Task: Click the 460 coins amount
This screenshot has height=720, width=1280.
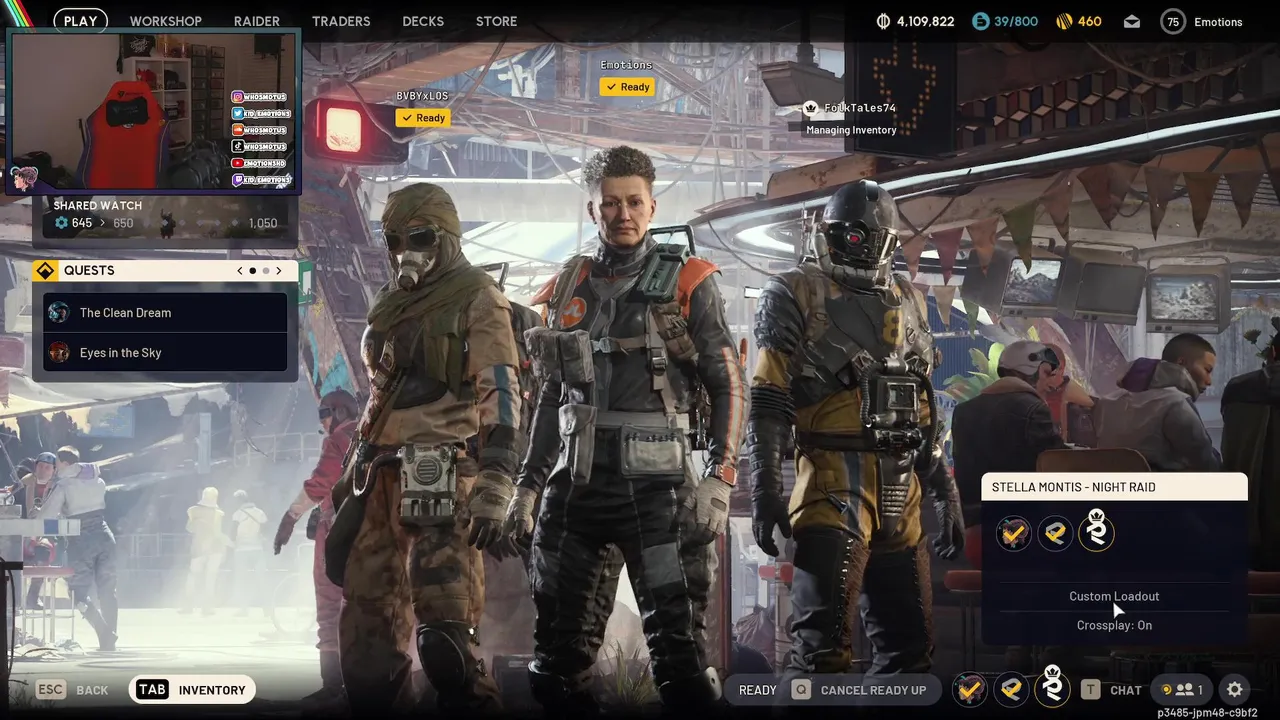Action: pyautogui.click(x=1090, y=21)
